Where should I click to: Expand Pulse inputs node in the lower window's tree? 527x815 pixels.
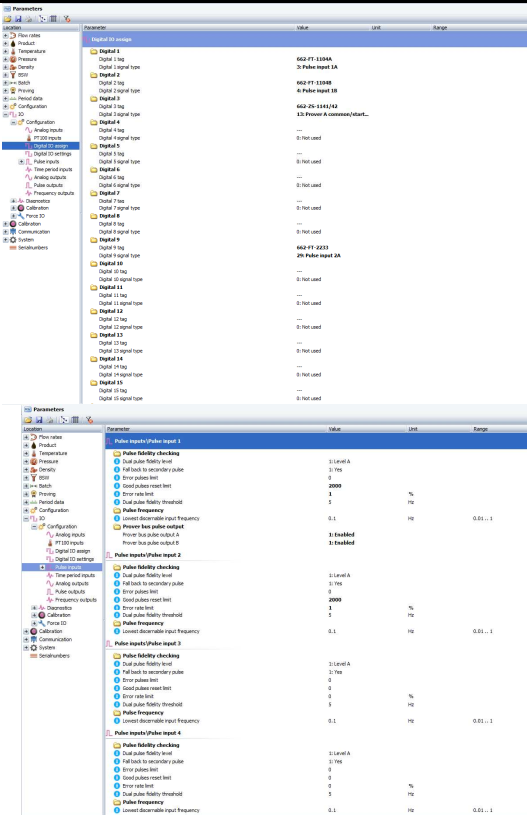[x=43, y=567]
